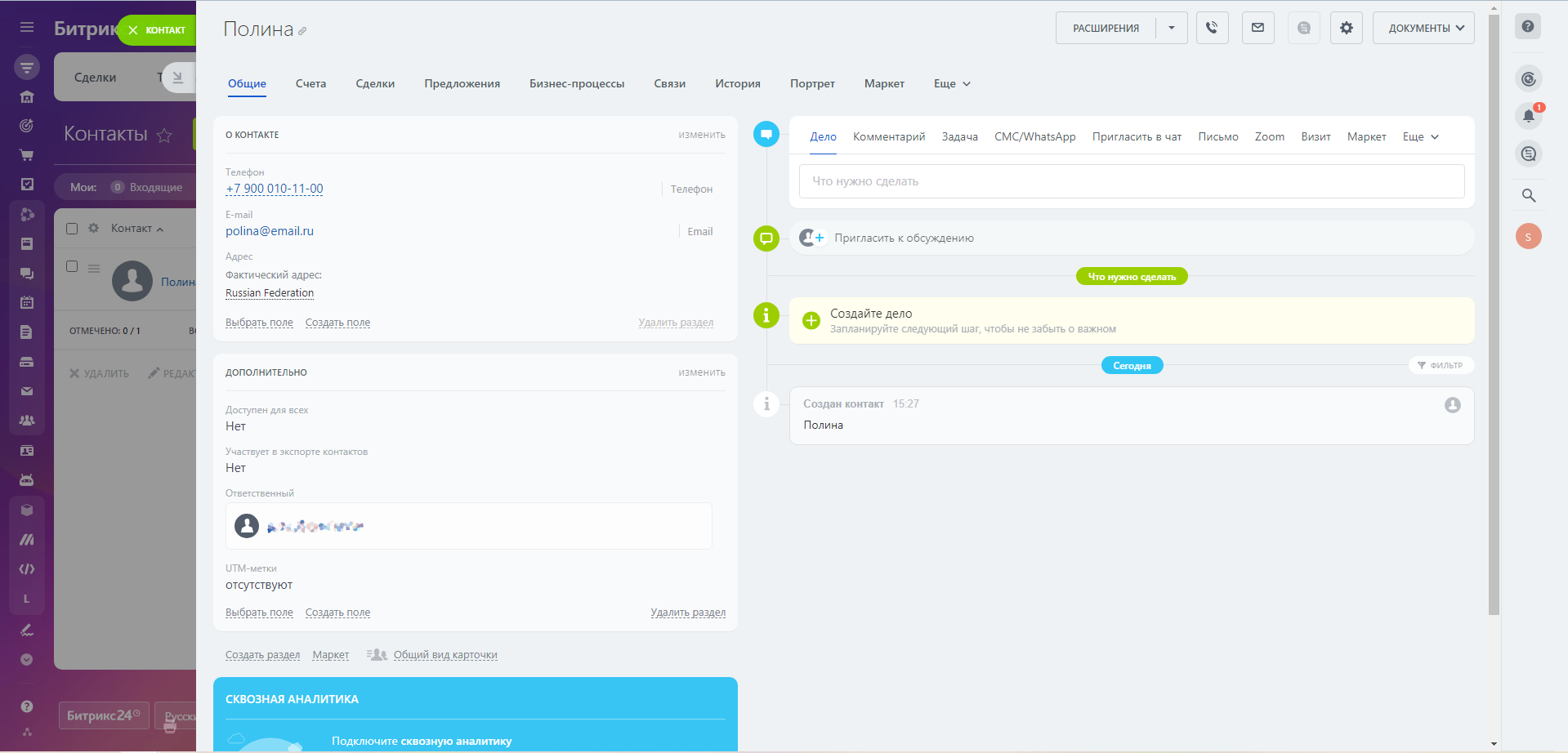Switch to the История tab
1568x753 pixels.
point(737,83)
